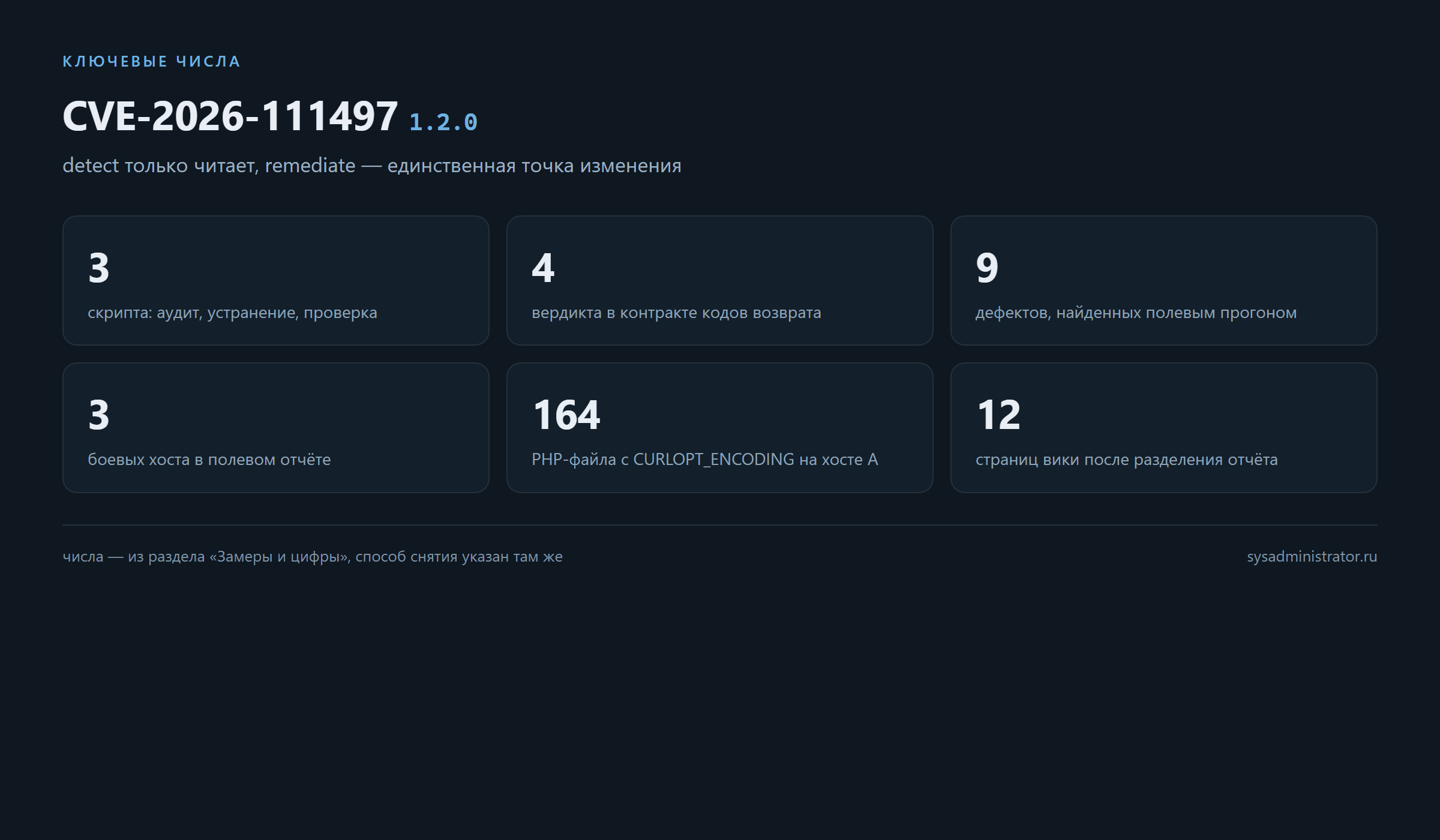Viewport: 1440px width, 840px height.
Task: Click the number 12 in wiki card
Action: pos(998,415)
